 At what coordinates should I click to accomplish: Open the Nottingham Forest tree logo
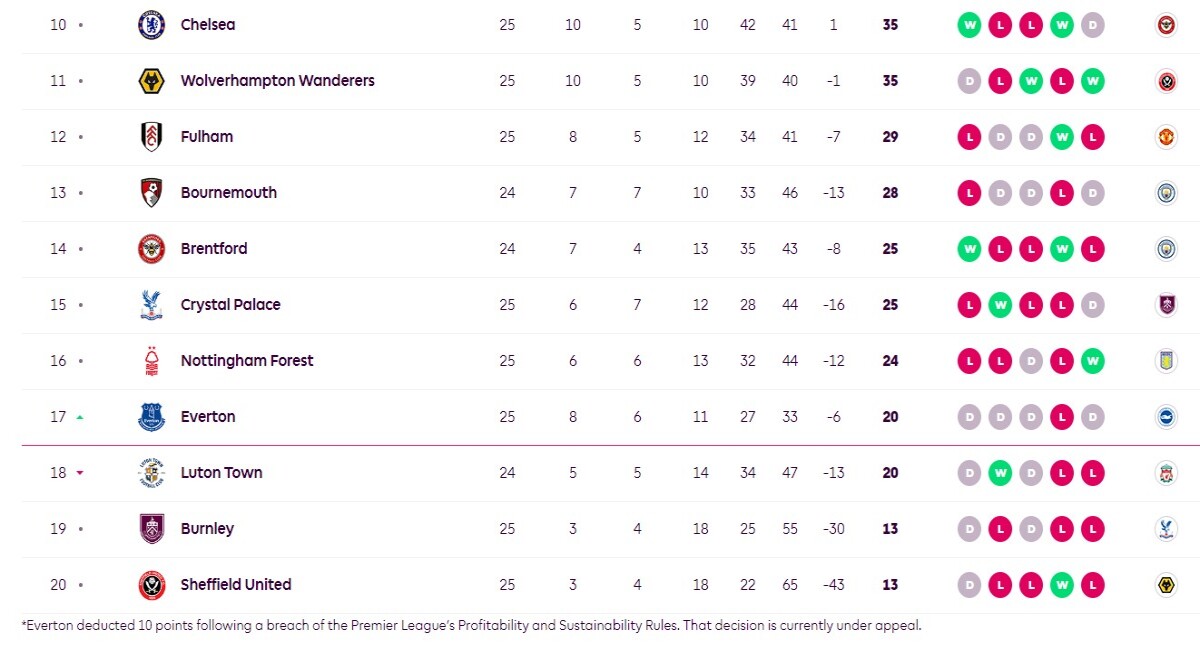pyautogui.click(x=151, y=361)
